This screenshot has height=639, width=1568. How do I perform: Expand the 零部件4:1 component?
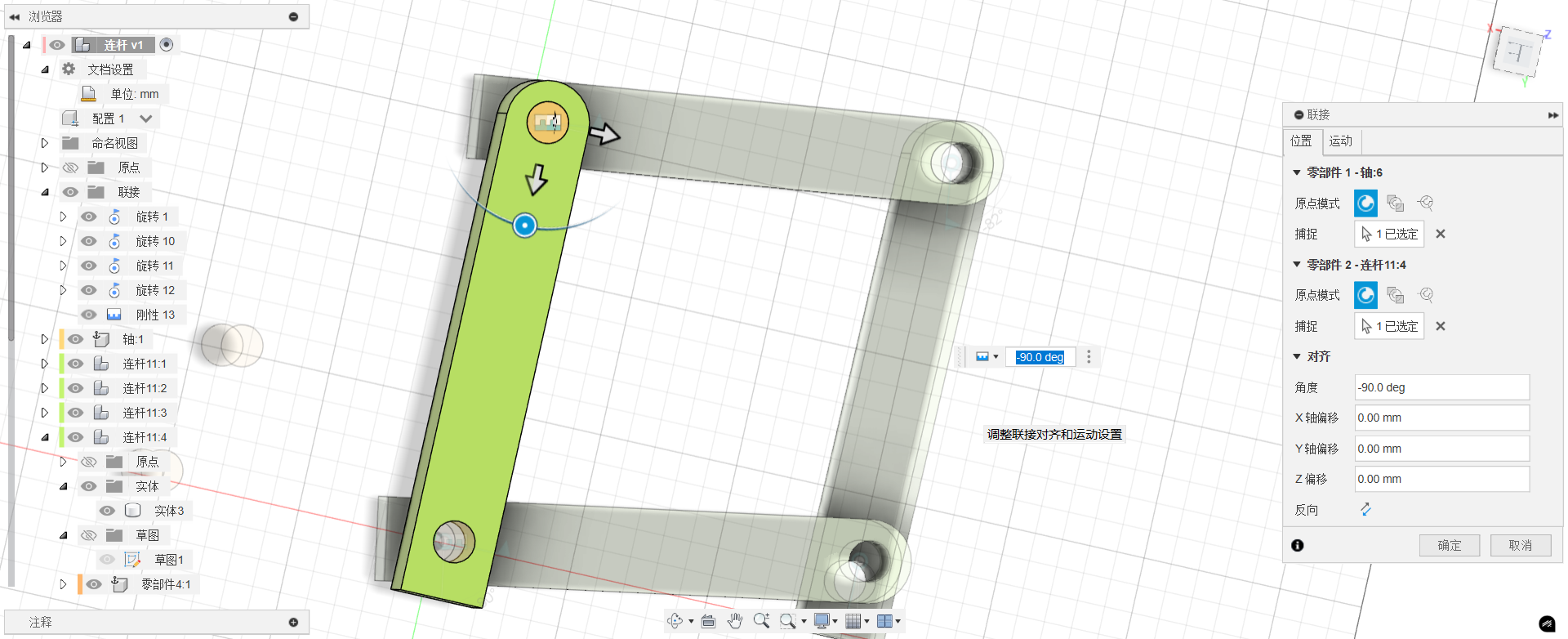63,584
